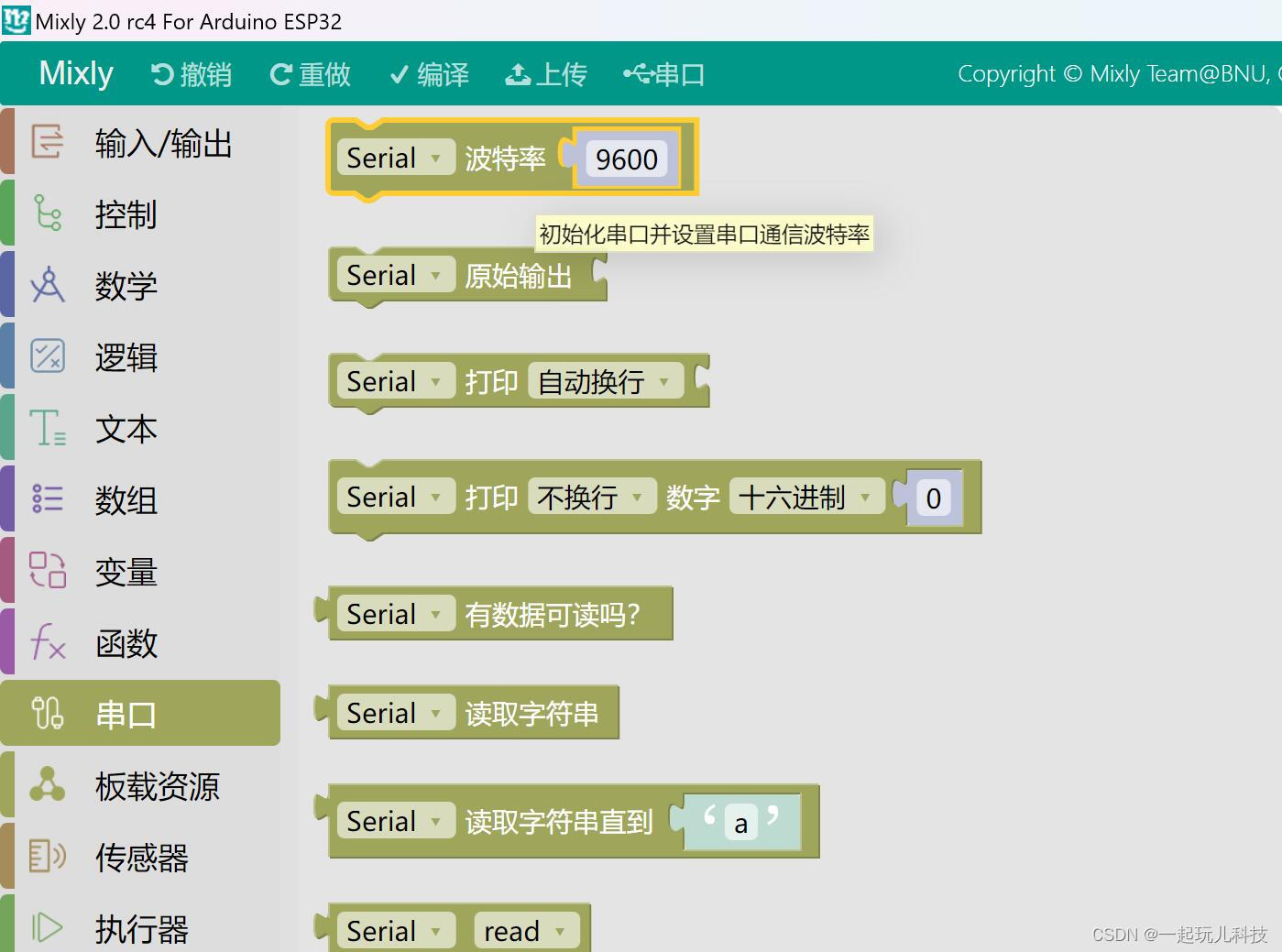This screenshot has width=1282, height=952.
Task: Open the 串口 serial monitor from toolbar
Action: click(664, 74)
